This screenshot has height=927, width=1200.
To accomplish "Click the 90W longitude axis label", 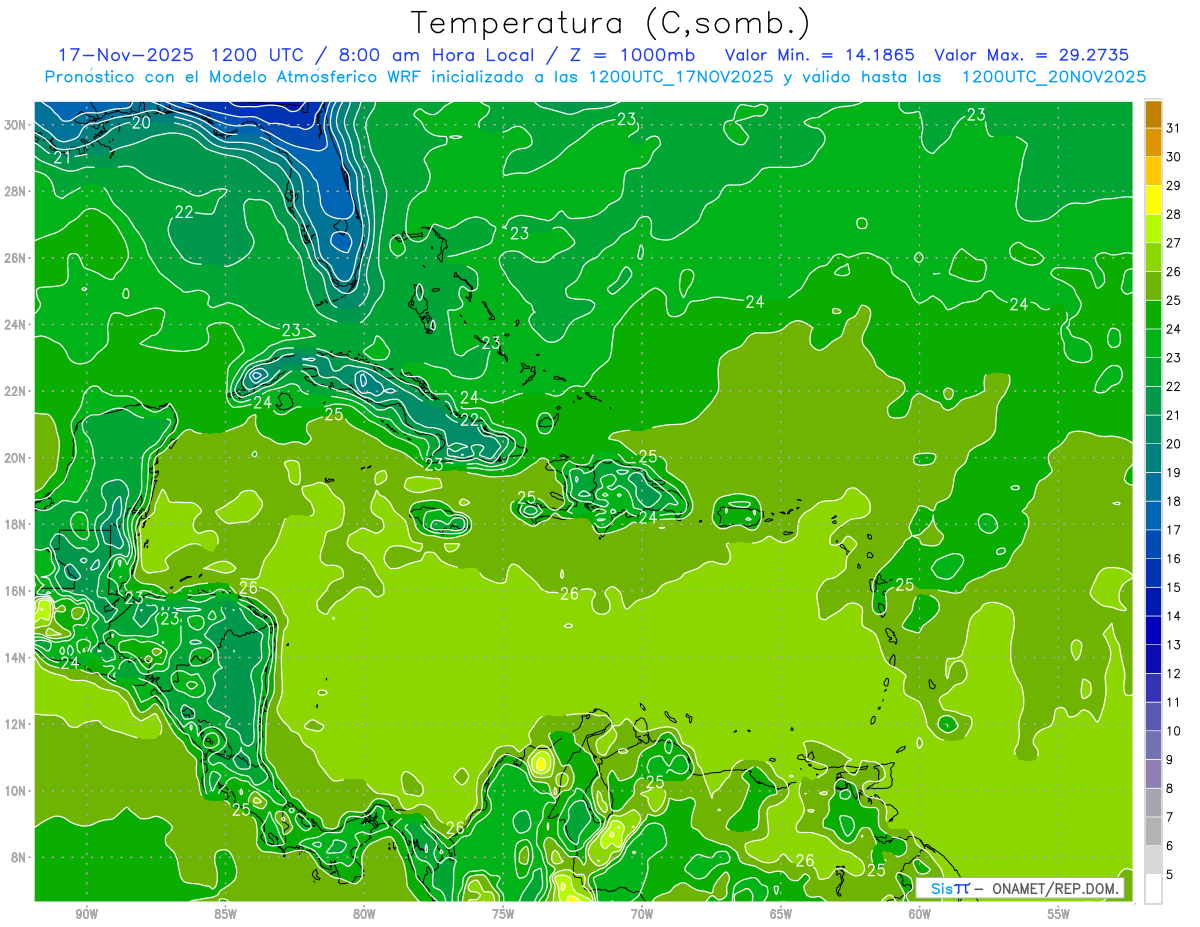I will (x=87, y=913).
